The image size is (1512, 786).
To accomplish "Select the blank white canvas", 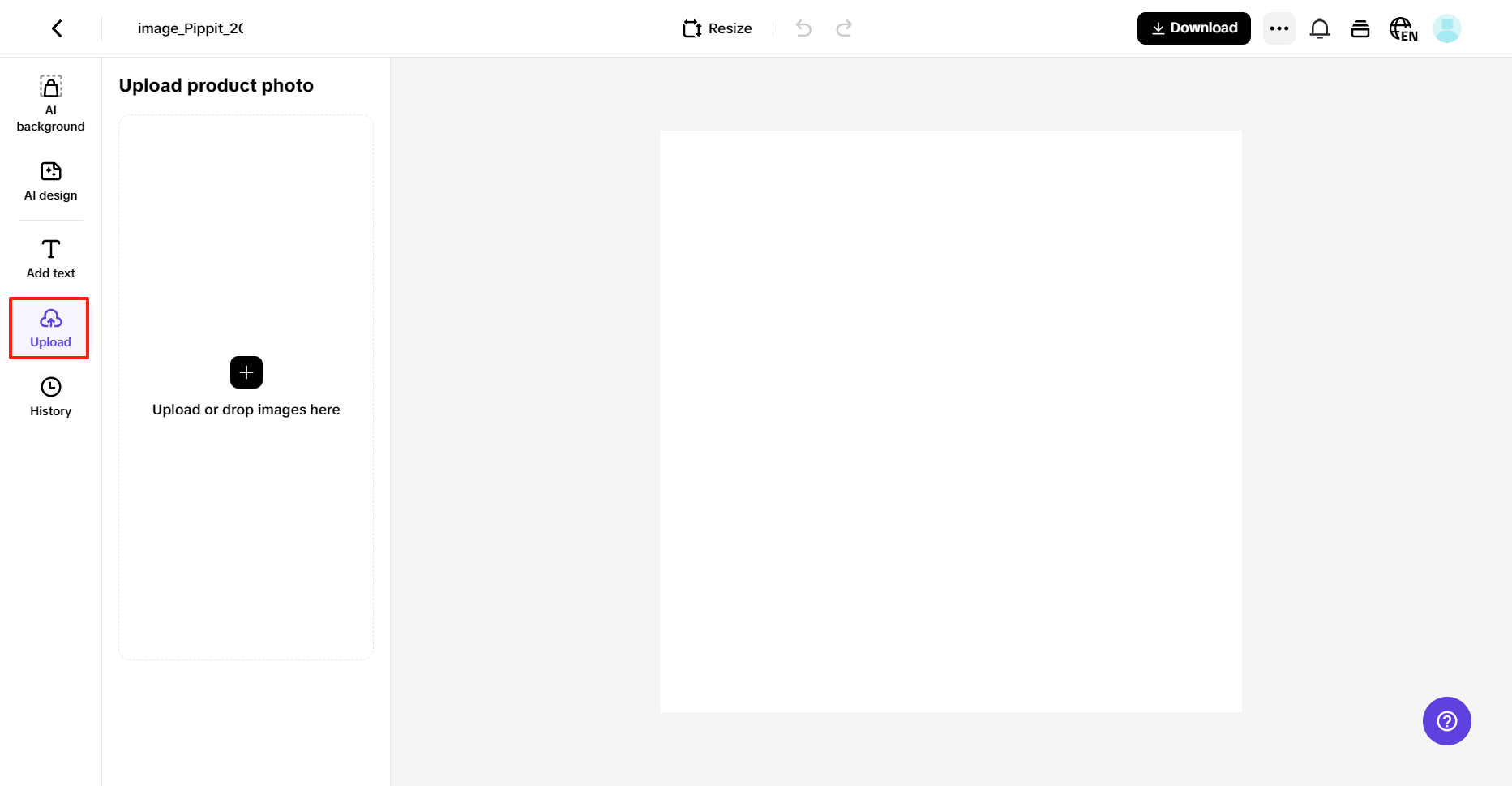I will (951, 422).
